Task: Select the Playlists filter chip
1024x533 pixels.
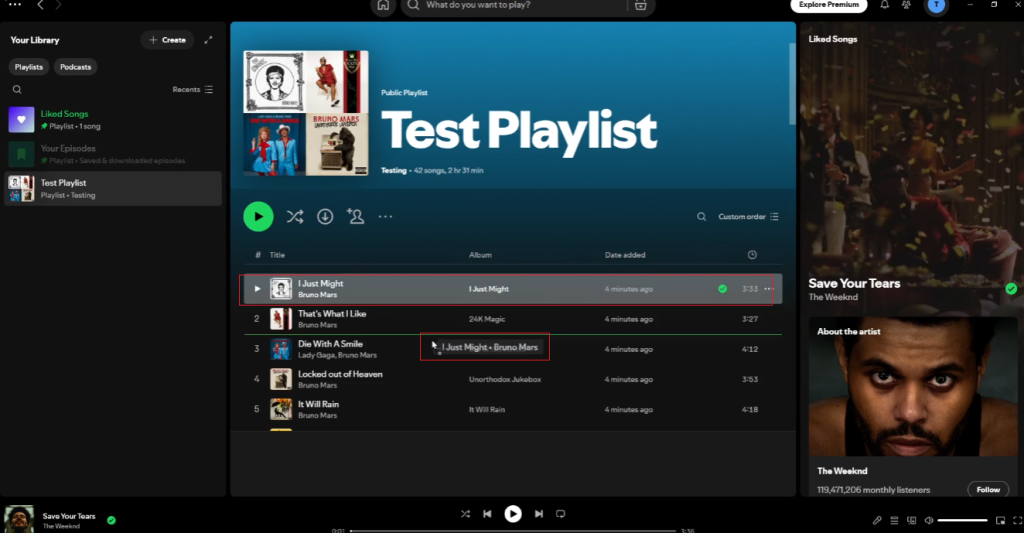Action: click(x=29, y=67)
